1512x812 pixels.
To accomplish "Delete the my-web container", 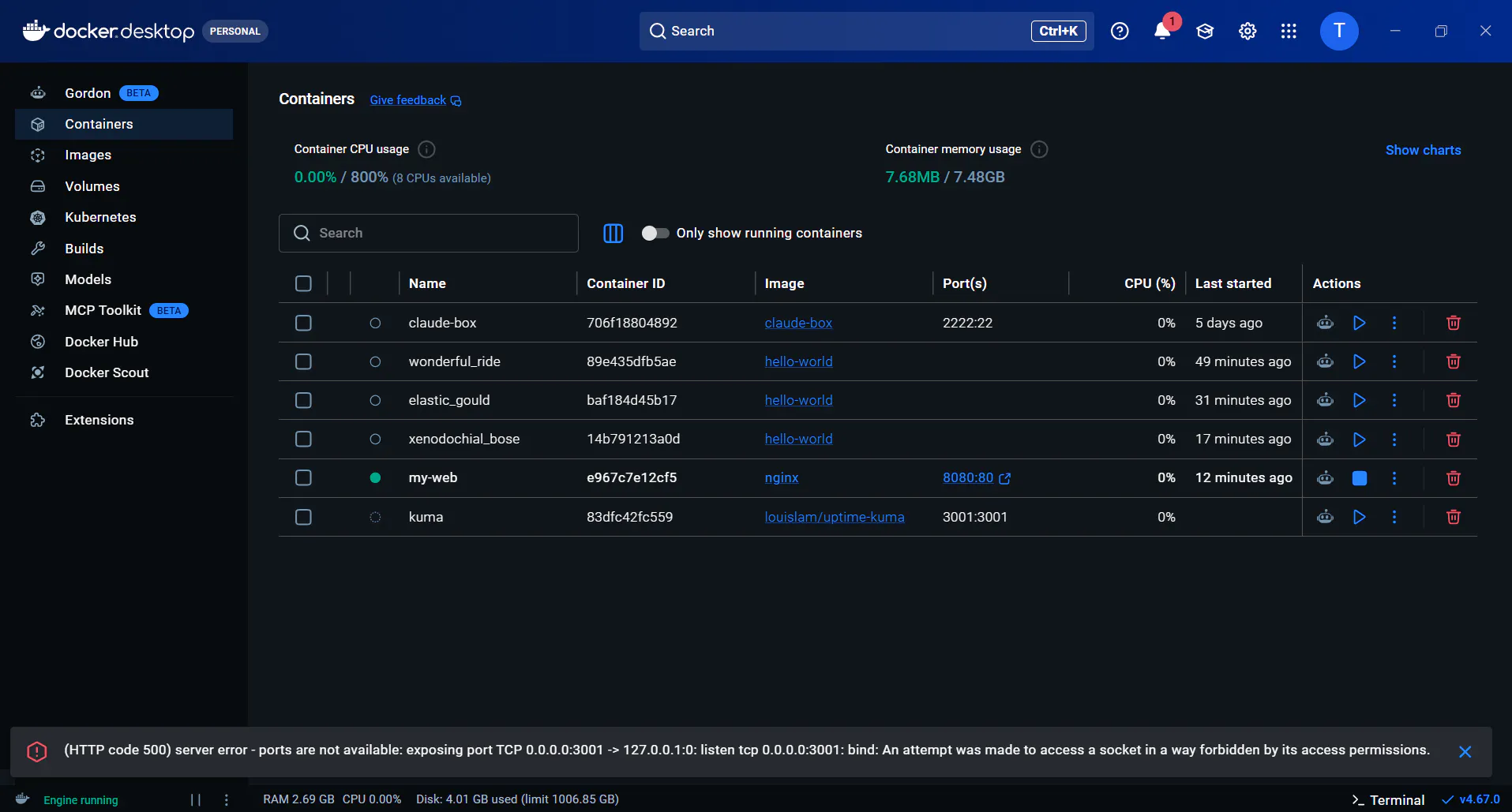I will 1454,478.
